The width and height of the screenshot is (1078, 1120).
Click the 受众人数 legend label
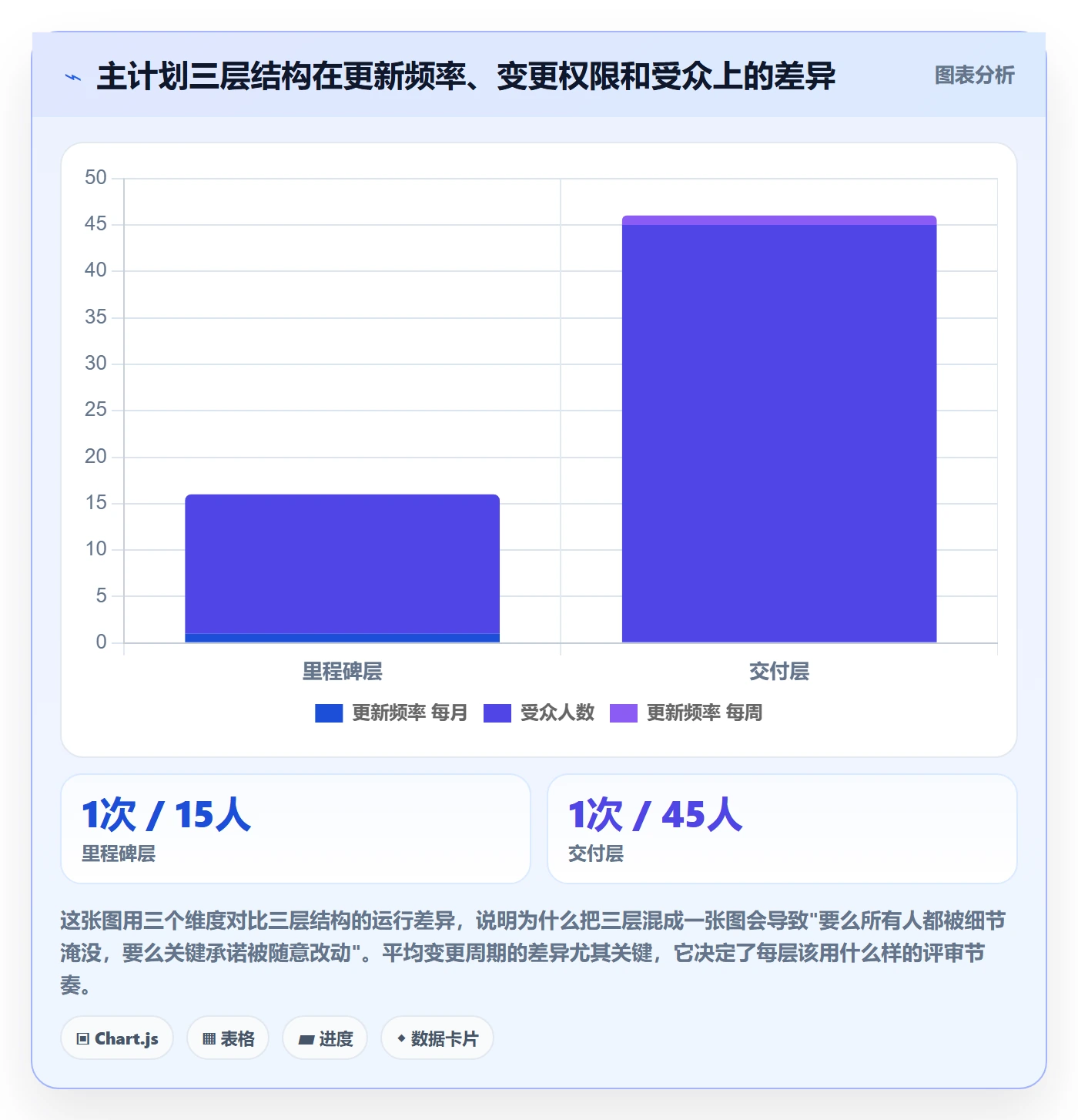click(557, 713)
